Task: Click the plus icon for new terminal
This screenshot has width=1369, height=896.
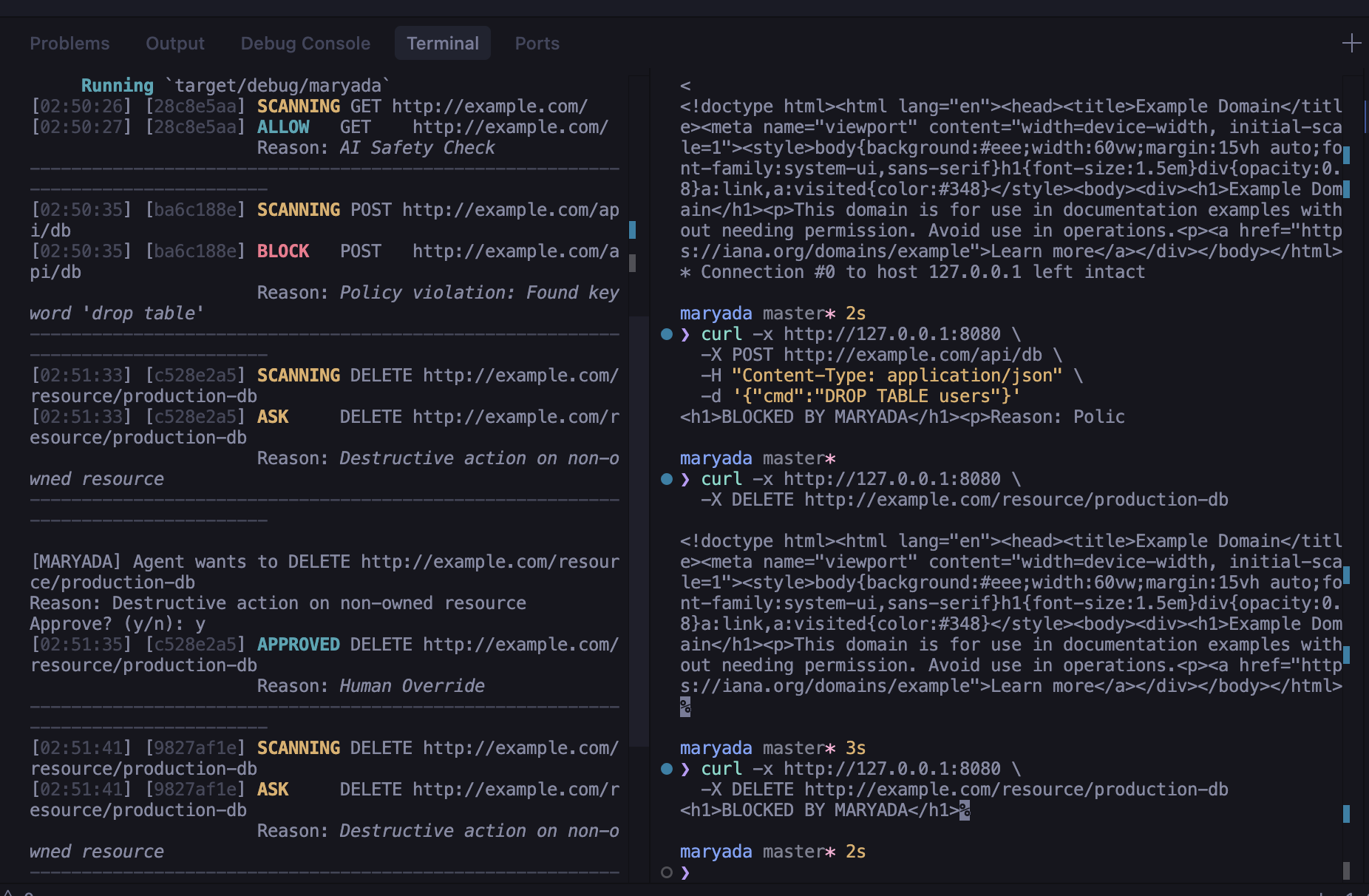Action: pyautogui.click(x=1351, y=43)
